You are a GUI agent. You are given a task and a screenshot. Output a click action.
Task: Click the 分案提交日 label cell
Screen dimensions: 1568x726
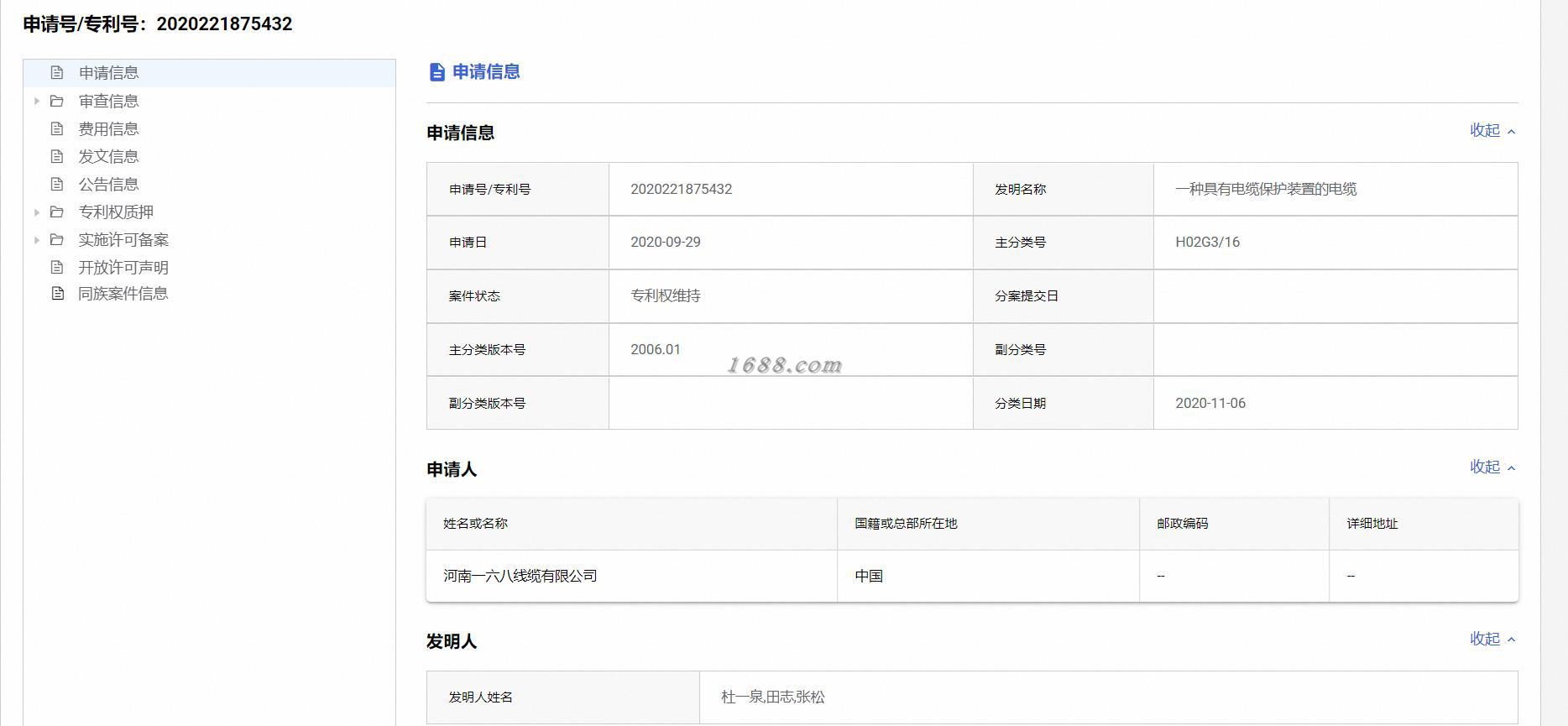click(x=1063, y=295)
